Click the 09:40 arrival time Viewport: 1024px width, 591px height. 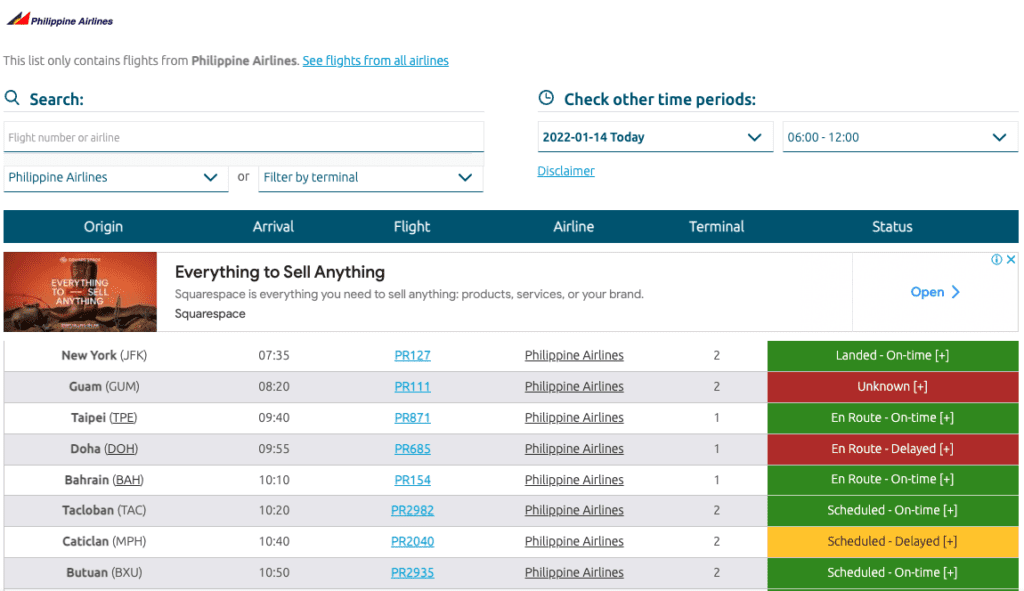tap(274, 417)
